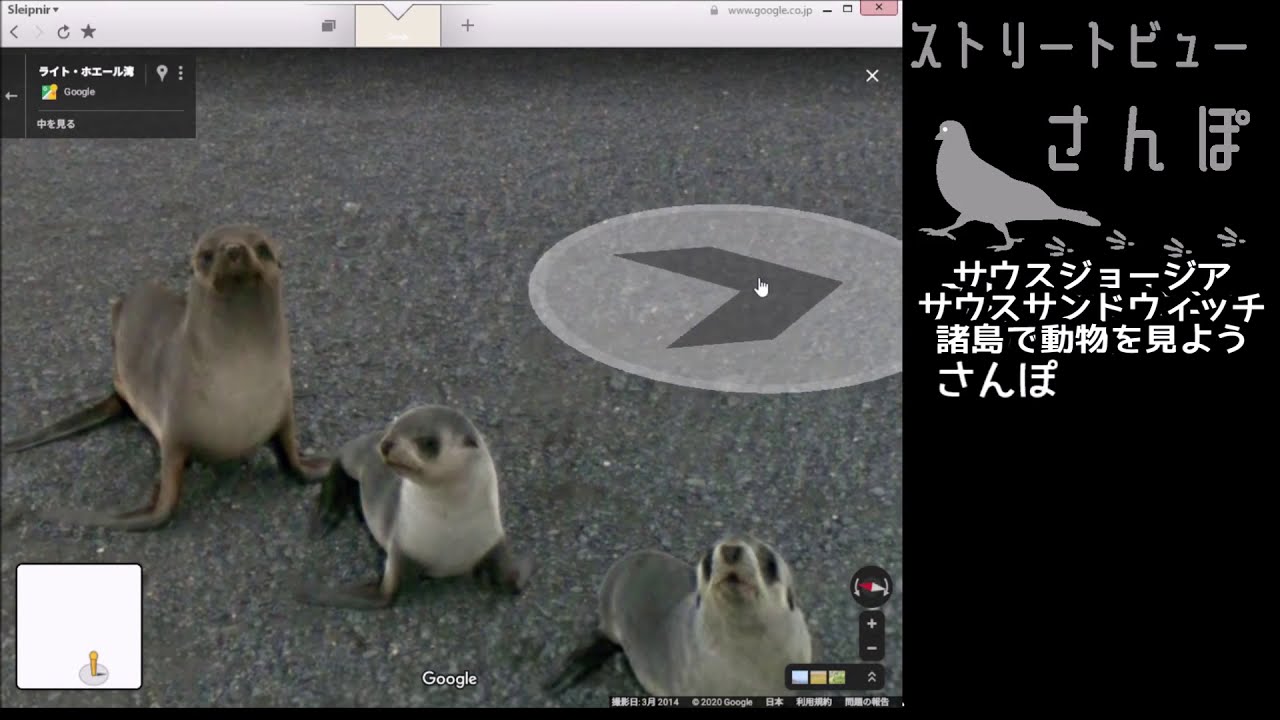Select the yellow middle photo thumbnail
This screenshot has width=1280, height=720.
[x=818, y=677]
